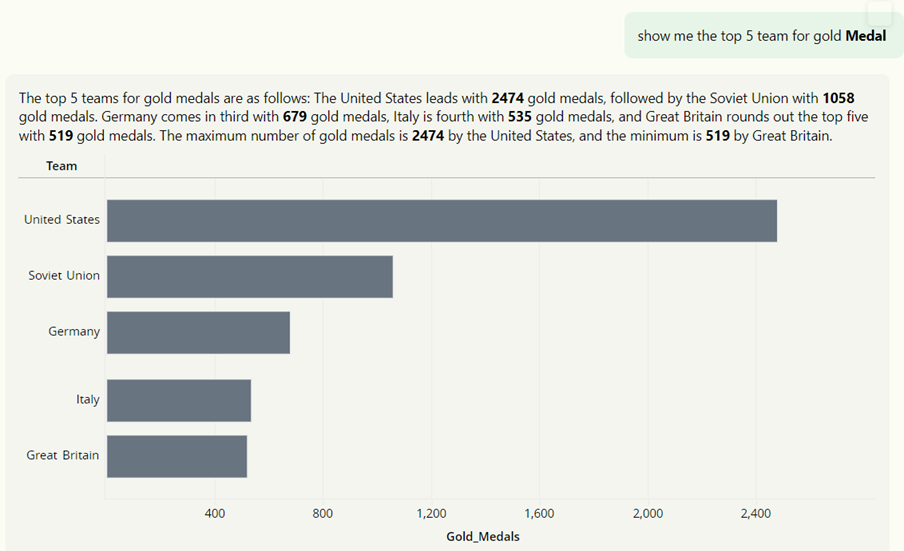Select the Great Britain bar in the chart

[176, 456]
